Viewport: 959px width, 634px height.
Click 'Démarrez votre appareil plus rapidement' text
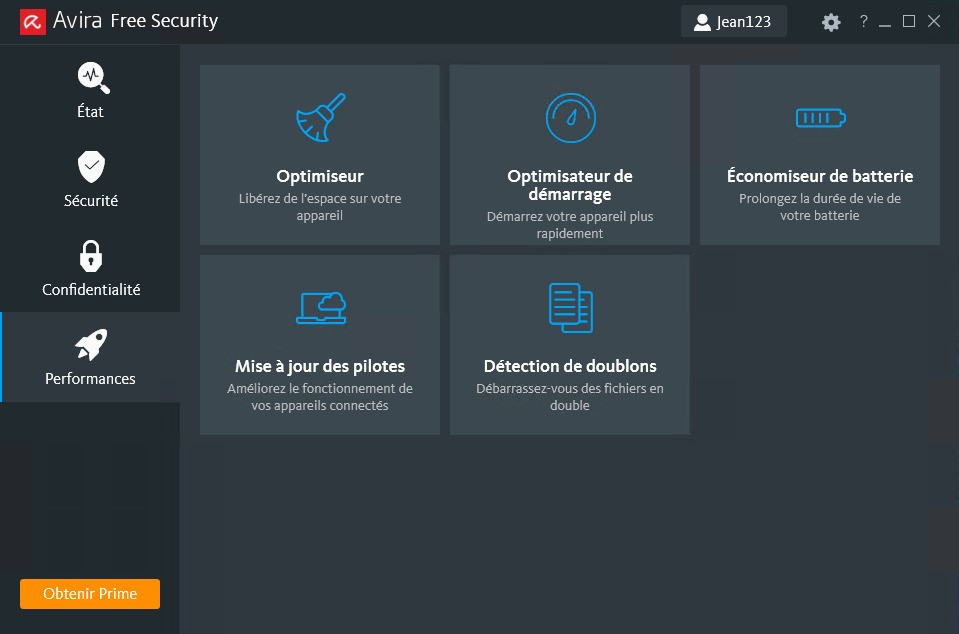(570, 225)
